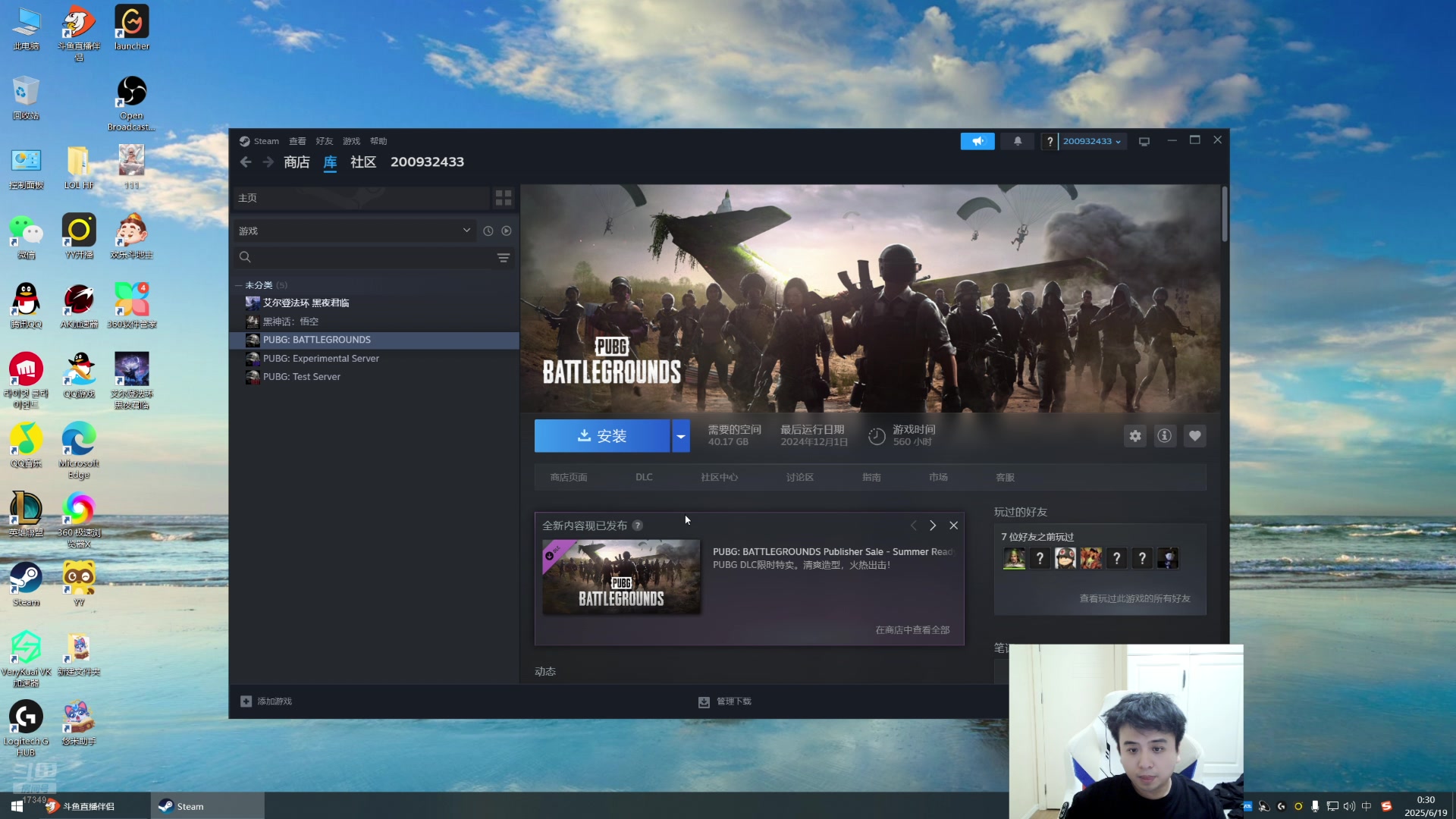Click the blue 安装 install button
The width and height of the screenshot is (1456, 819).
pos(602,436)
